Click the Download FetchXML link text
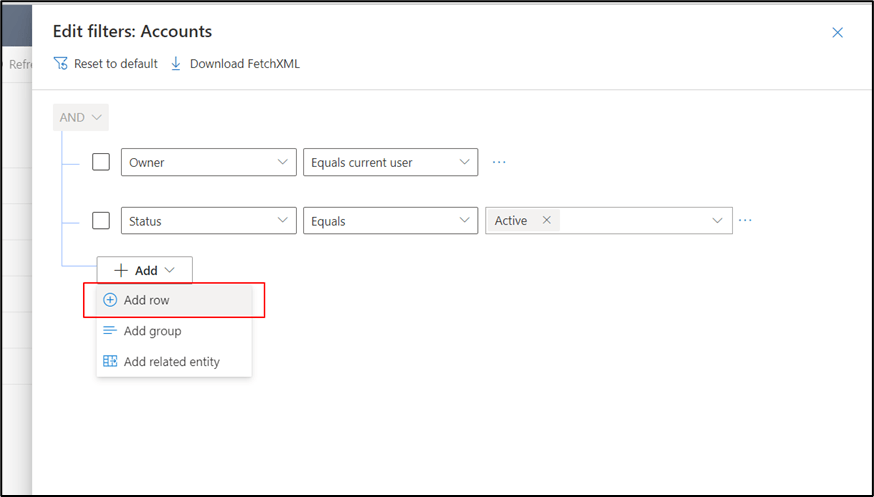Screen dimensions: 874x497 [244, 64]
